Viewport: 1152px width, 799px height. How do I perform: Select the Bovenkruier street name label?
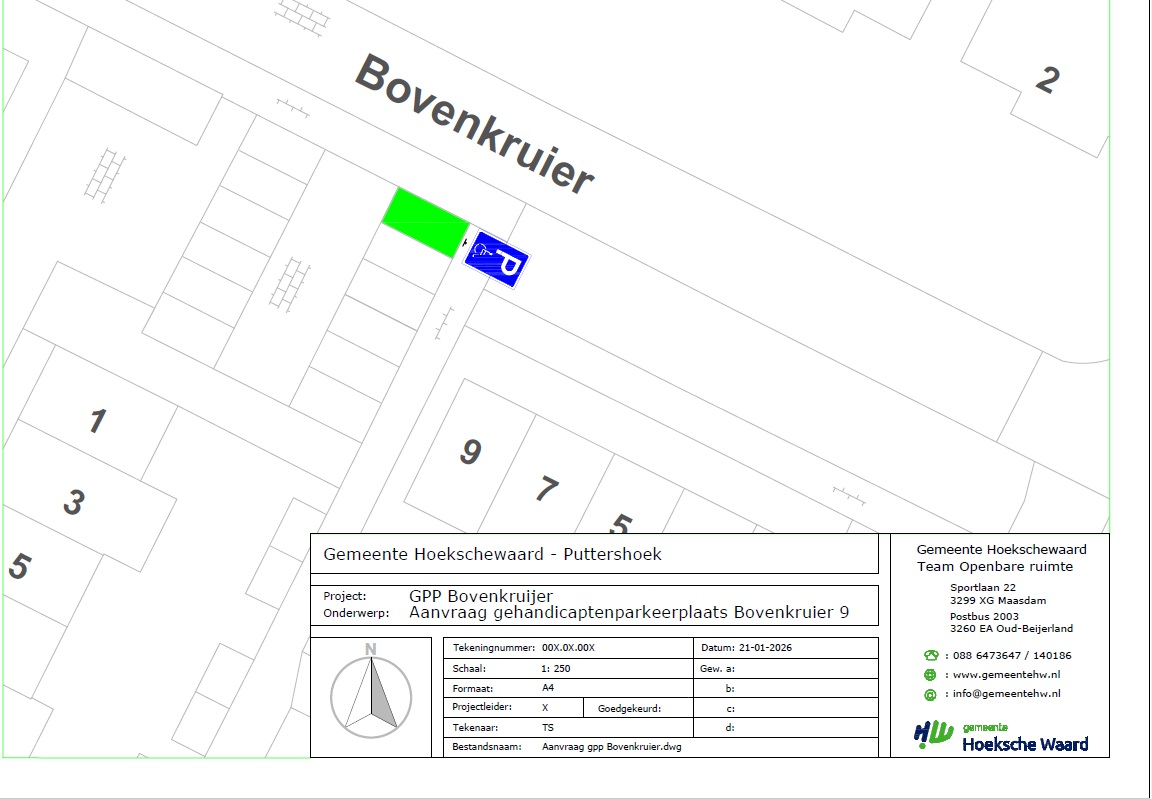click(x=474, y=123)
